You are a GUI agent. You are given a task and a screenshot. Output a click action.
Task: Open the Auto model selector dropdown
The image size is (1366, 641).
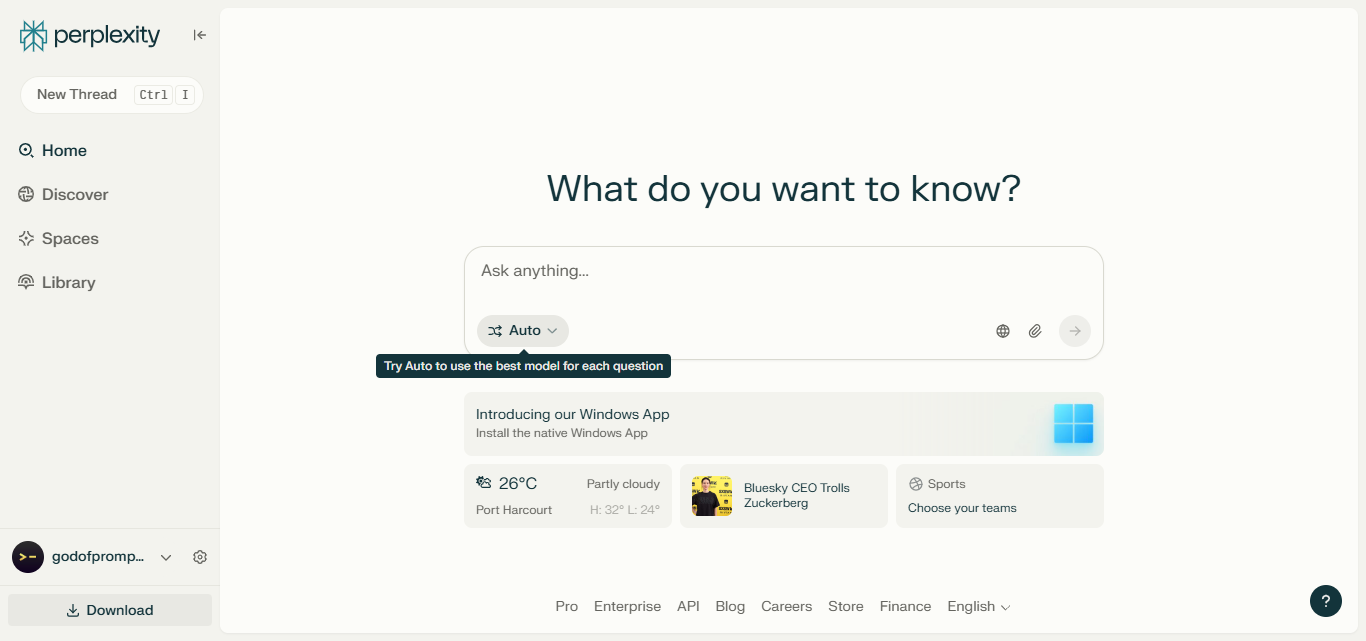pyautogui.click(x=522, y=330)
